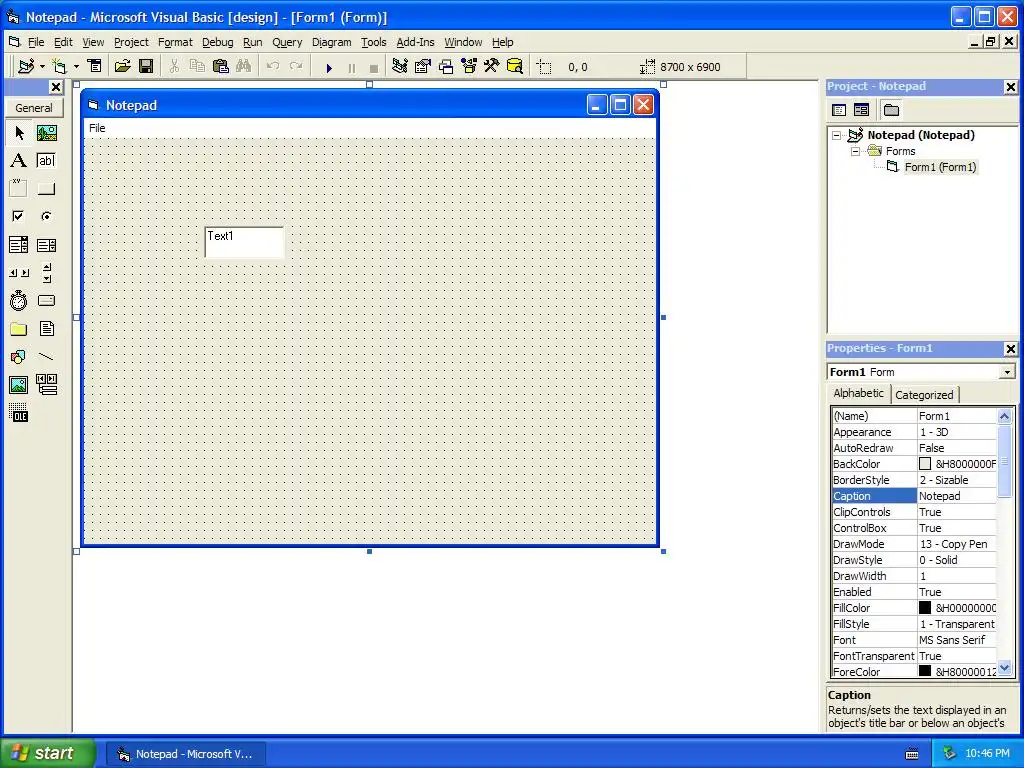
Task: Click the FillColor property color swatch
Action: pyautogui.click(x=925, y=608)
